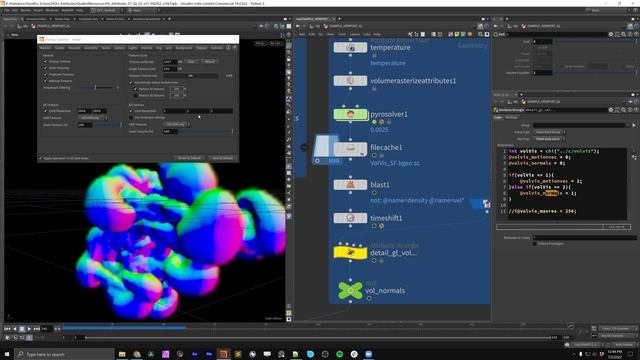Open the Tools menu in network editor
The height and width of the screenshot is (360, 640).
(342, 34)
